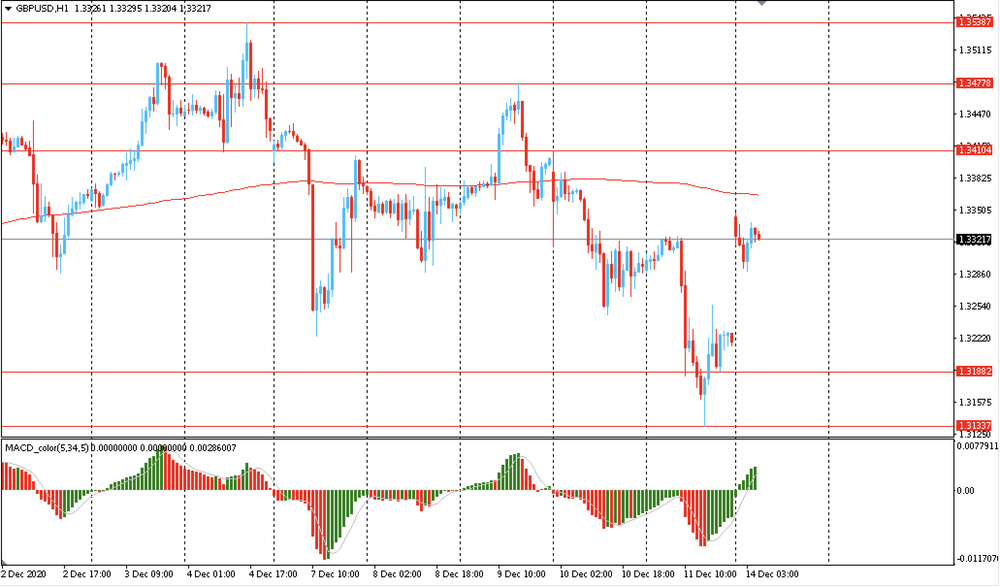Viewport: 1000px width, 587px height.
Task: Click the 4 Dec 01:00 time label
Action: [x=211, y=574]
